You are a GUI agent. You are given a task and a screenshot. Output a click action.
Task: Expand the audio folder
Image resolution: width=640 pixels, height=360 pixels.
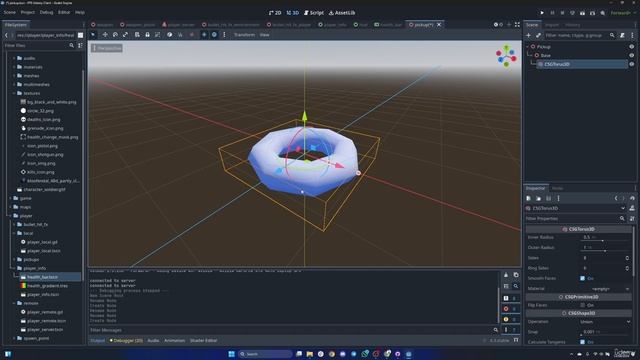[x=14, y=58]
